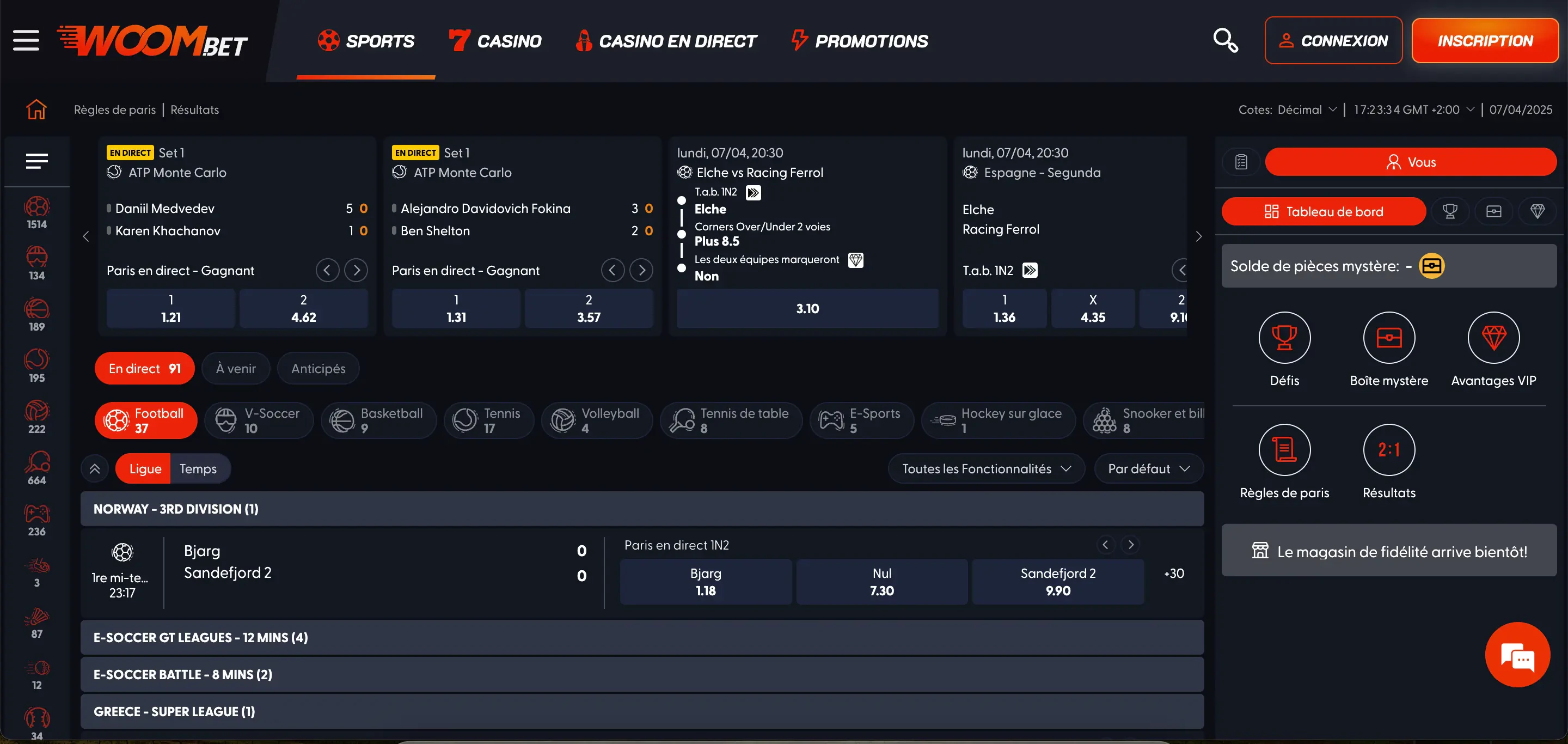Open the Par défaut sort dropdown
1568x744 pixels.
coord(1149,469)
